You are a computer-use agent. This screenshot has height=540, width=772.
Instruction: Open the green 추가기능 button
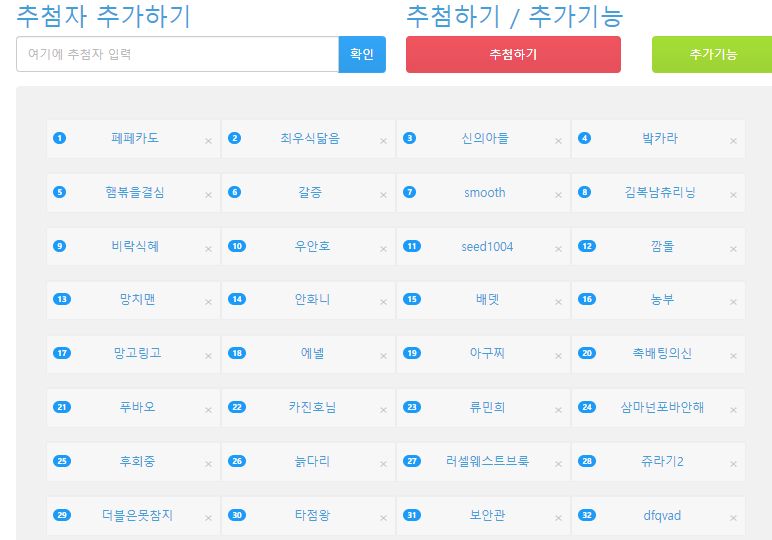pos(712,54)
